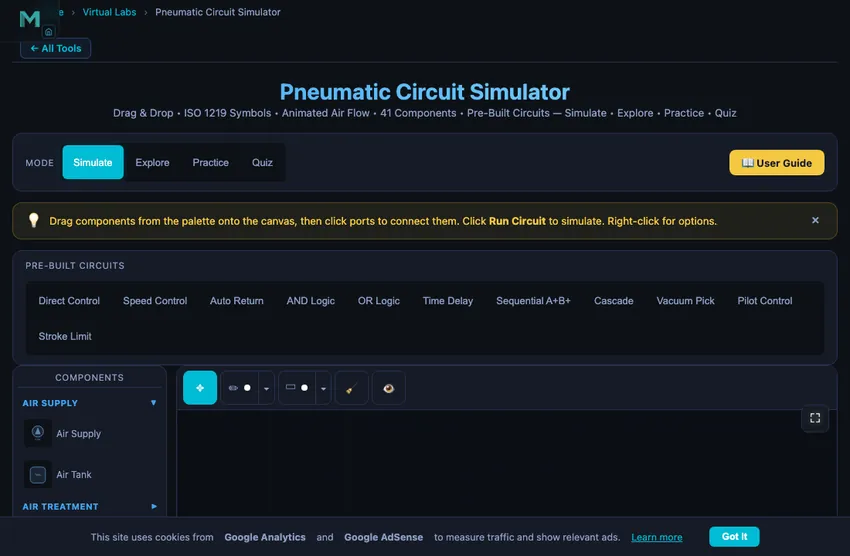Click the Google AdSense text
The image size is (850, 556).
click(383, 537)
